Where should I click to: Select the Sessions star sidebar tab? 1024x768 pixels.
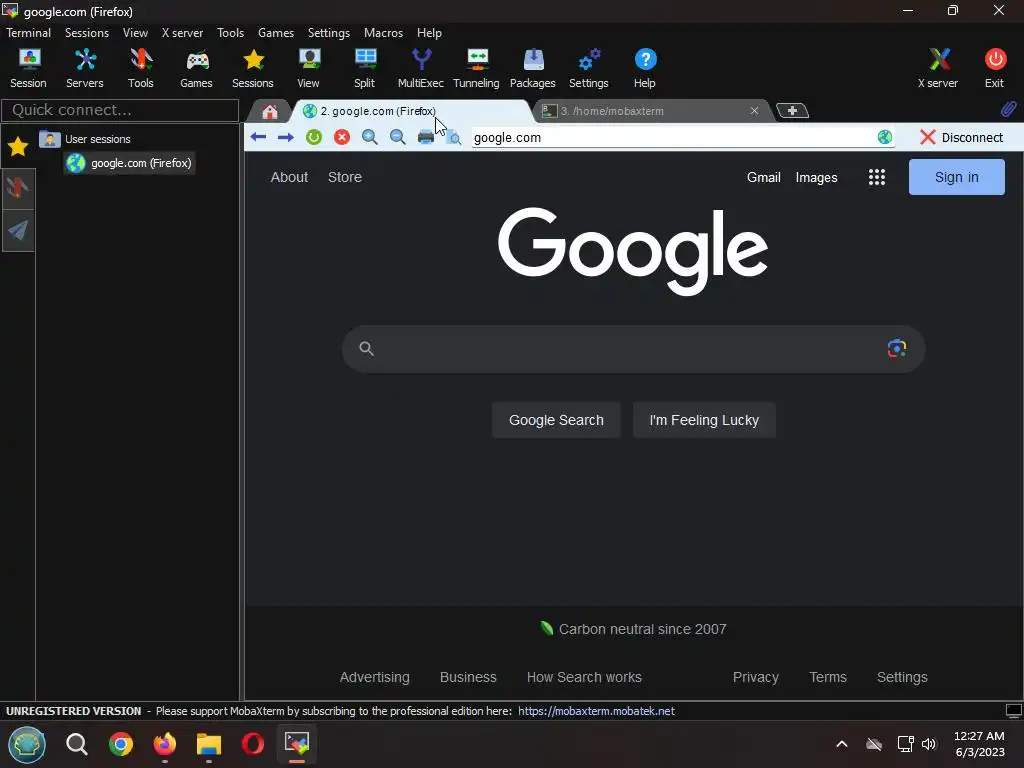coord(18,146)
